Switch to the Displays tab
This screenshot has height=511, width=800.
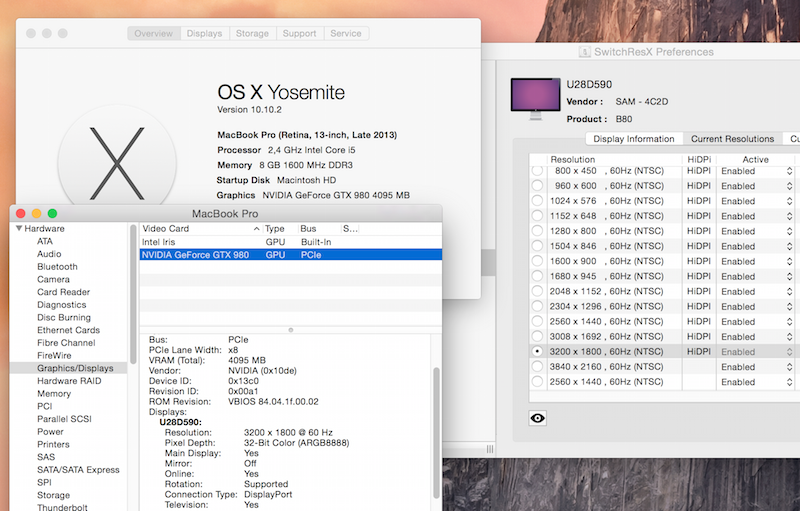tap(204, 33)
